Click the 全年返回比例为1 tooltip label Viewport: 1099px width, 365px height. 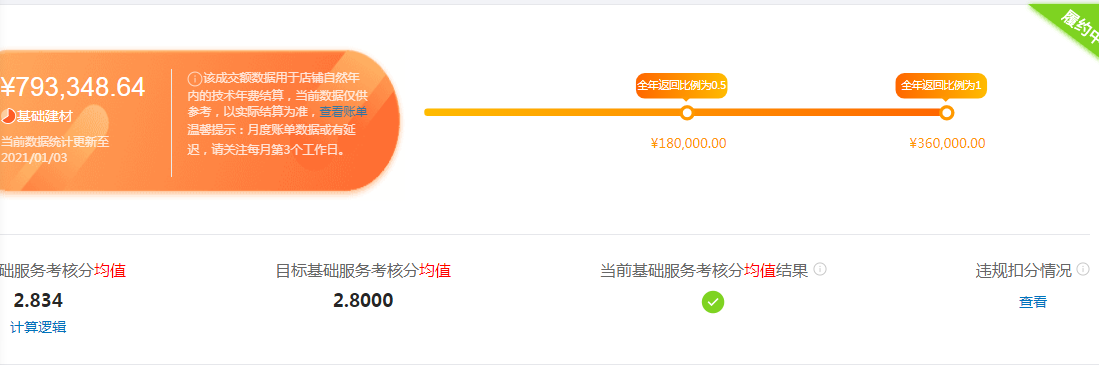pos(941,85)
